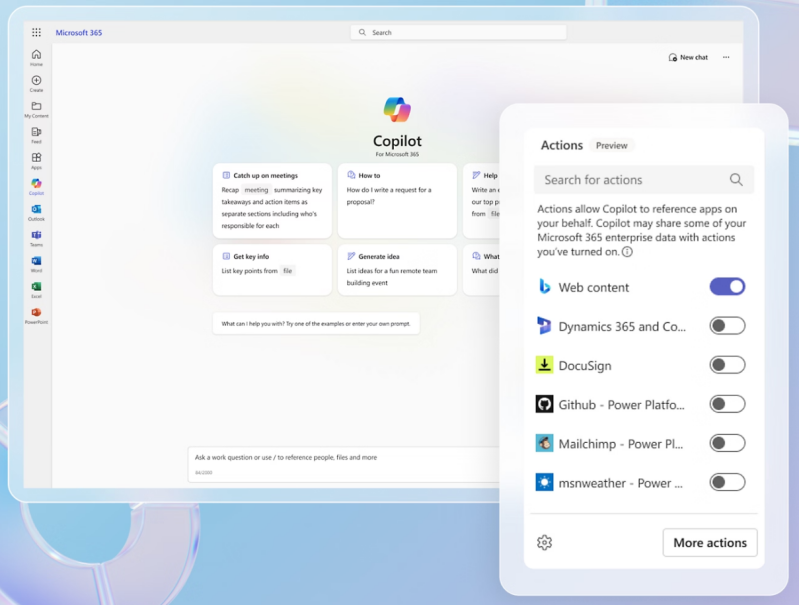
Task: Open Apps in the sidebar
Action: click(36, 161)
